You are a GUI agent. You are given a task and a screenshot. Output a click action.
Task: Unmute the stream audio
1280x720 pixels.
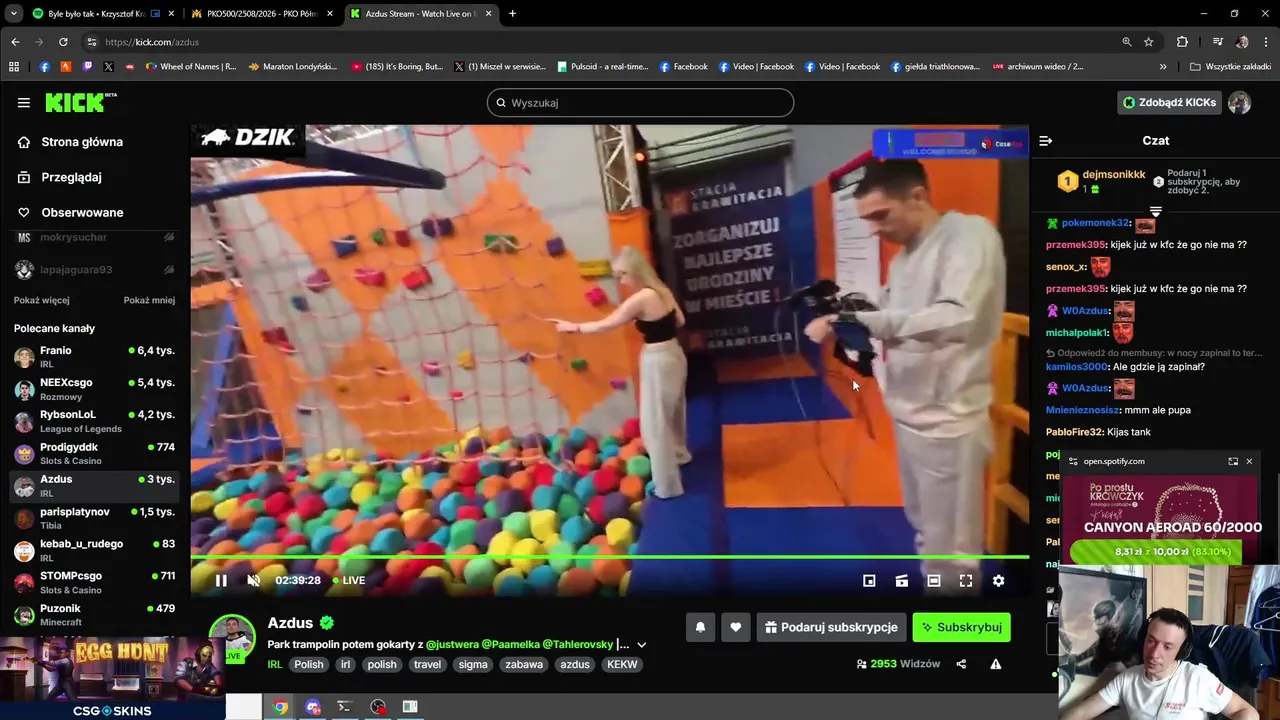point(253,580)
